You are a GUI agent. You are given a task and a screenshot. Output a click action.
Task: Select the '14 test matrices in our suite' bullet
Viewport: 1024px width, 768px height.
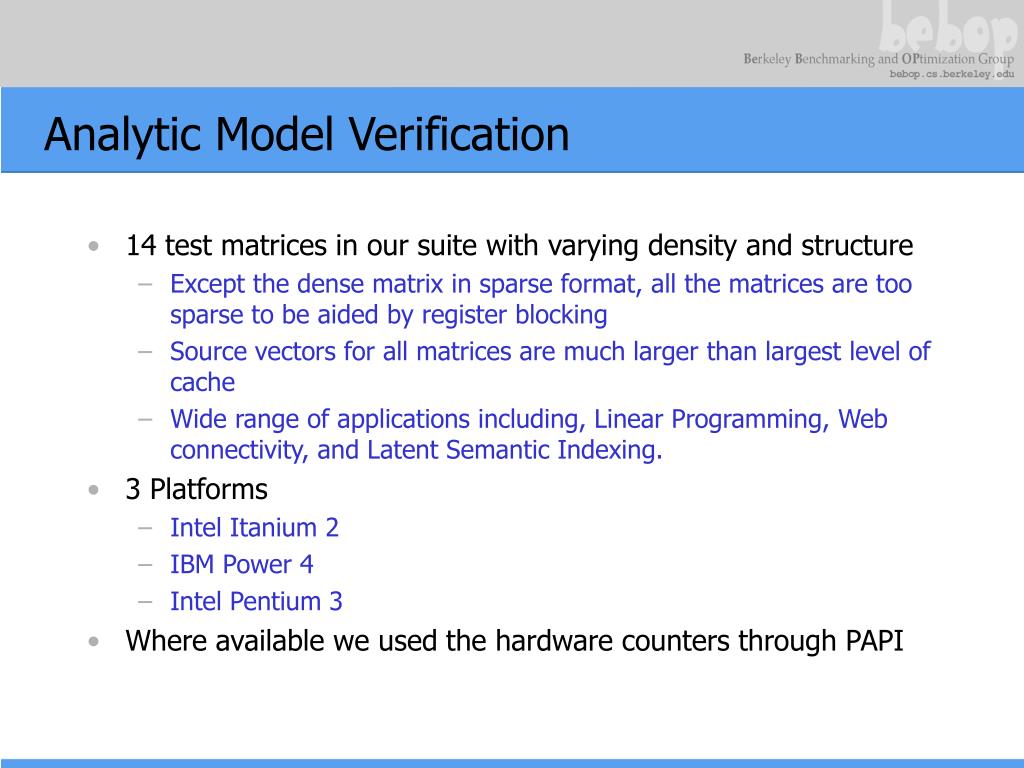pos(519,246)
